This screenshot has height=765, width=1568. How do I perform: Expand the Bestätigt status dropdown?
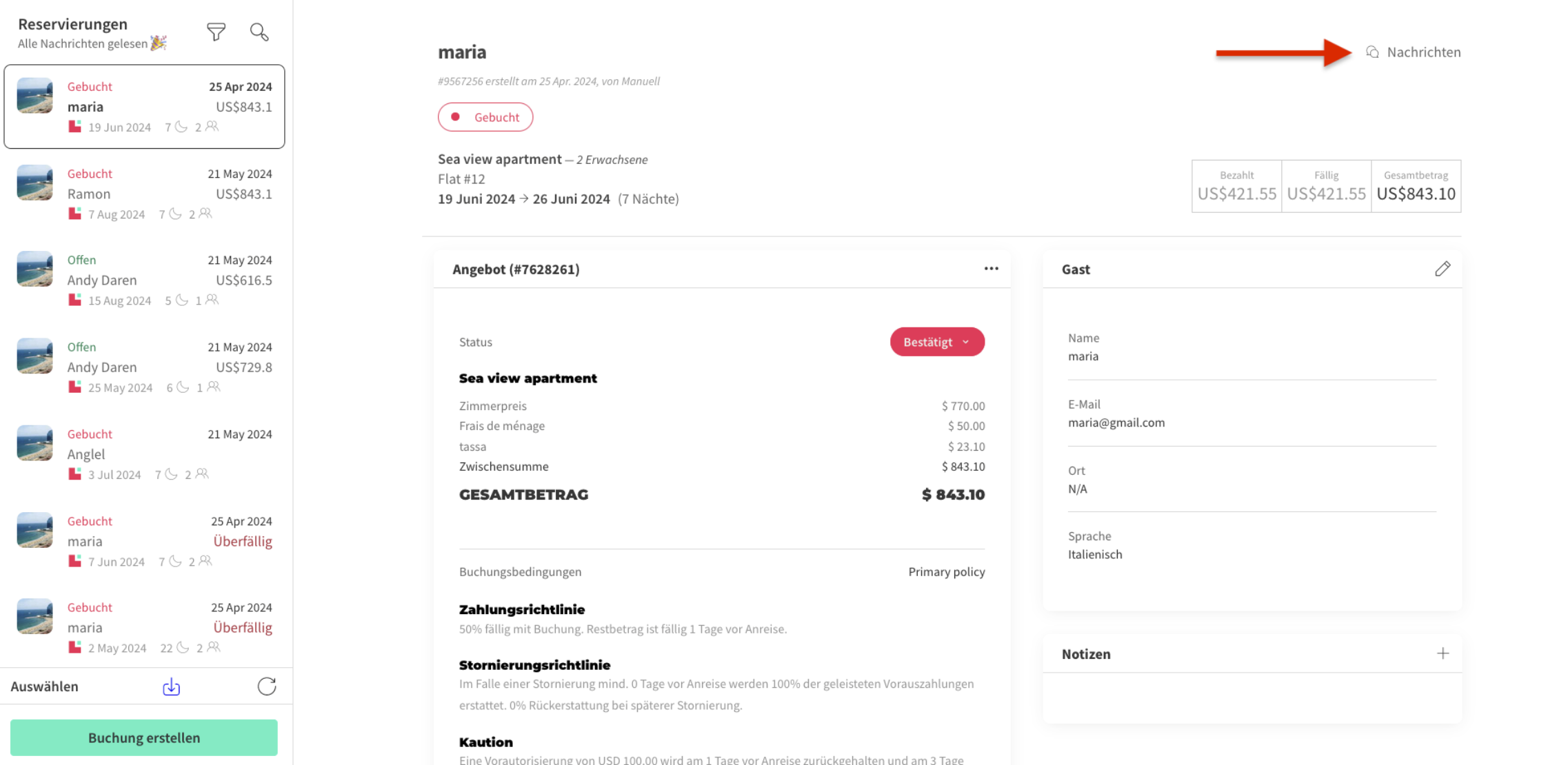tap(936, 342)
